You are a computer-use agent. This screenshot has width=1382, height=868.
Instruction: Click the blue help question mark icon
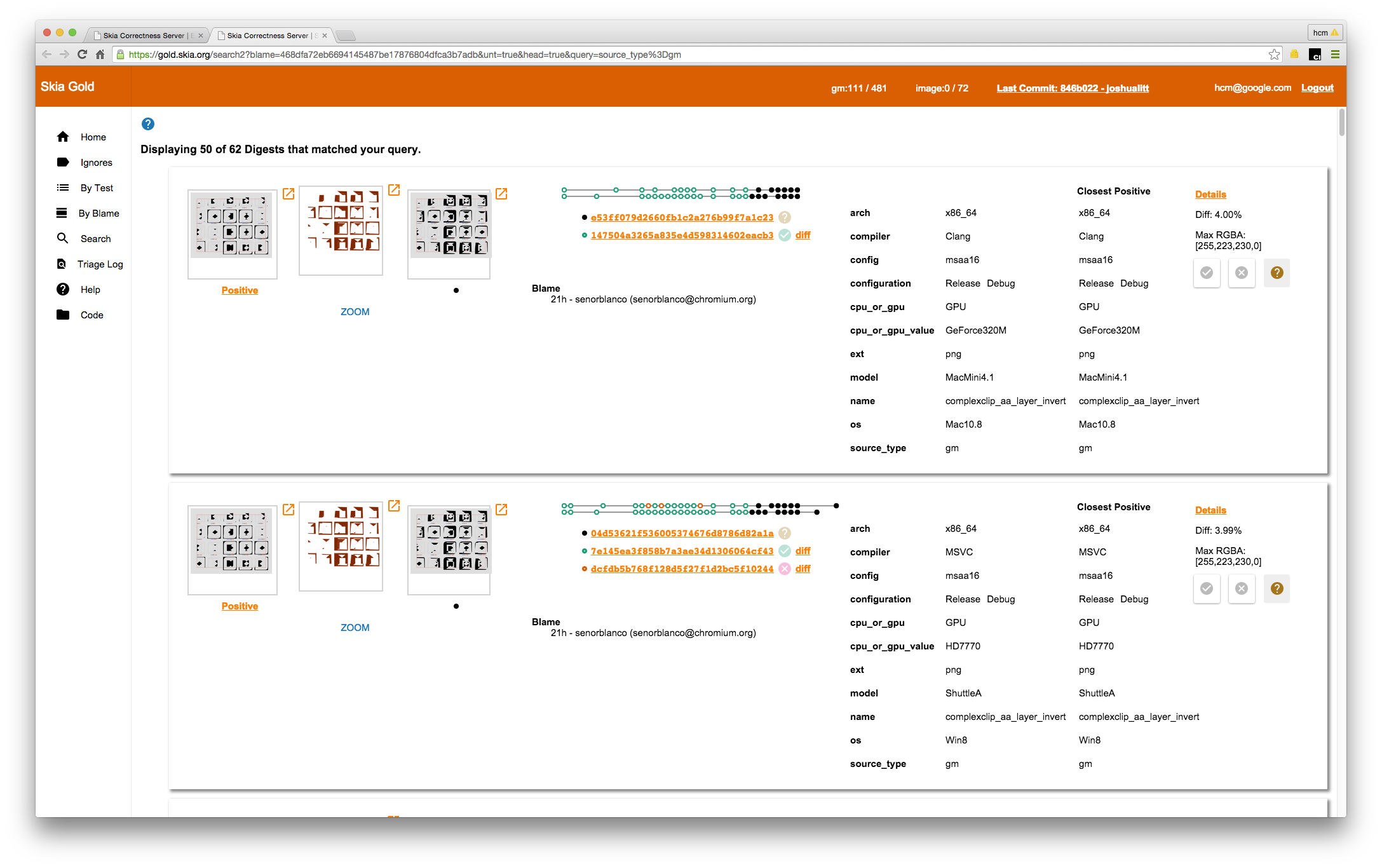click(x=148, y=124)
